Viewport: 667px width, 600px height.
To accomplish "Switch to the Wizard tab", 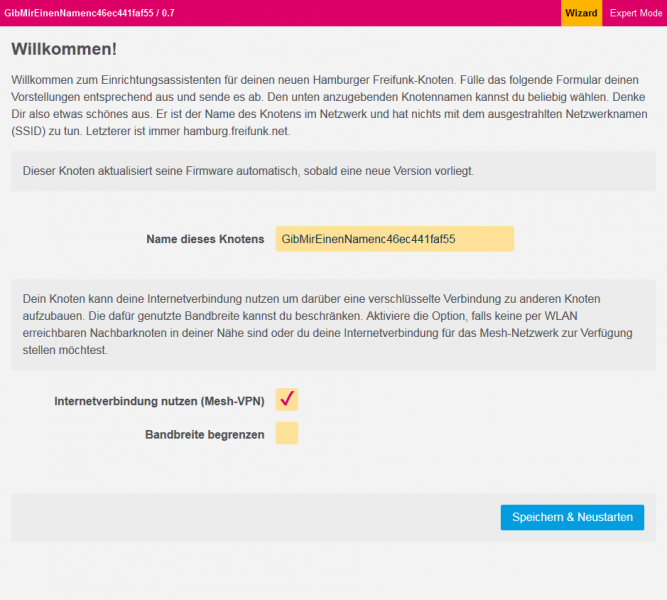I will click(x=581, y=13).
